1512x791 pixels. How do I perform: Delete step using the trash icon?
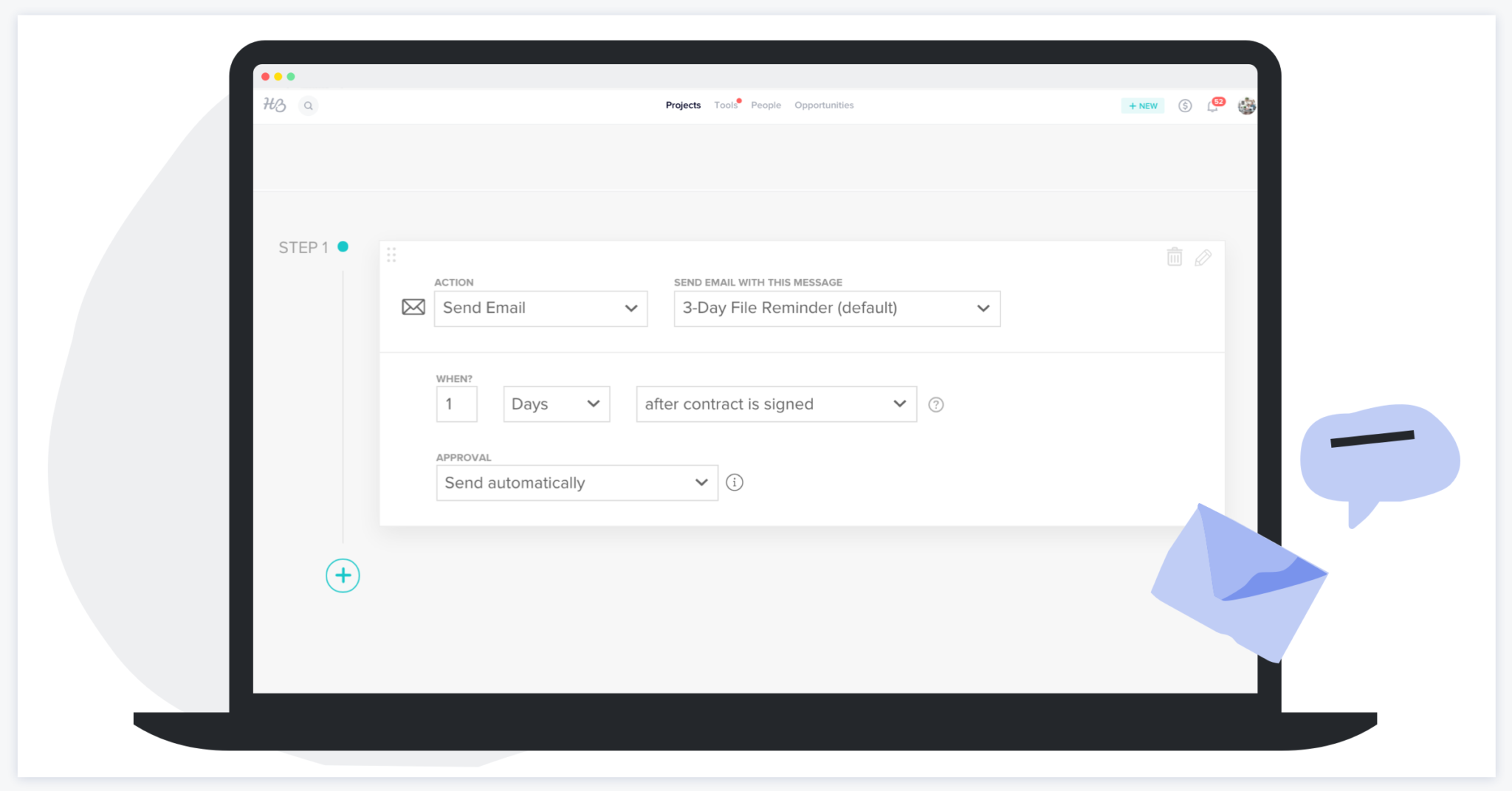tap(1174, 257)
